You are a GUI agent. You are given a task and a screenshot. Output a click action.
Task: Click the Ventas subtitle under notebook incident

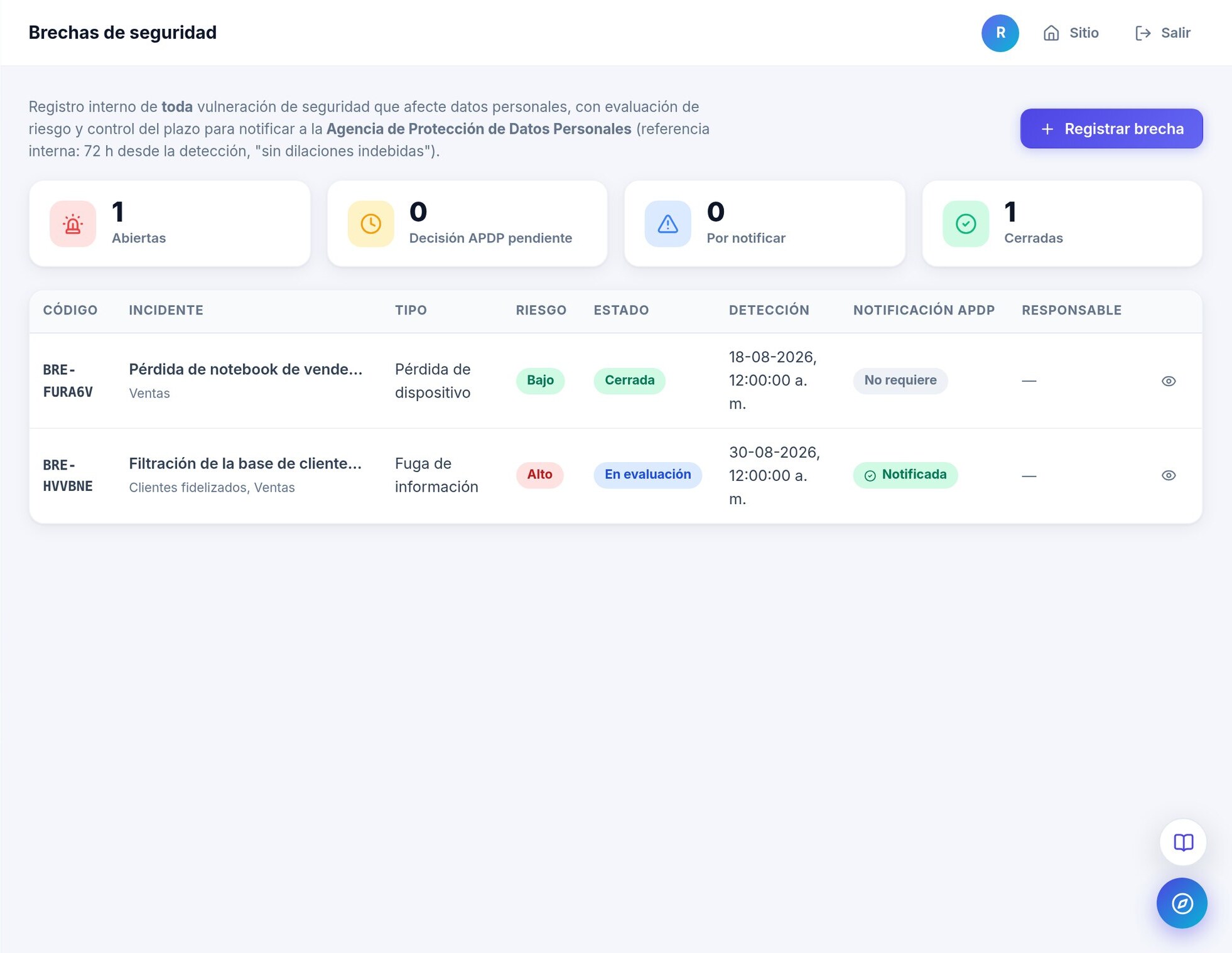[149, 394]
